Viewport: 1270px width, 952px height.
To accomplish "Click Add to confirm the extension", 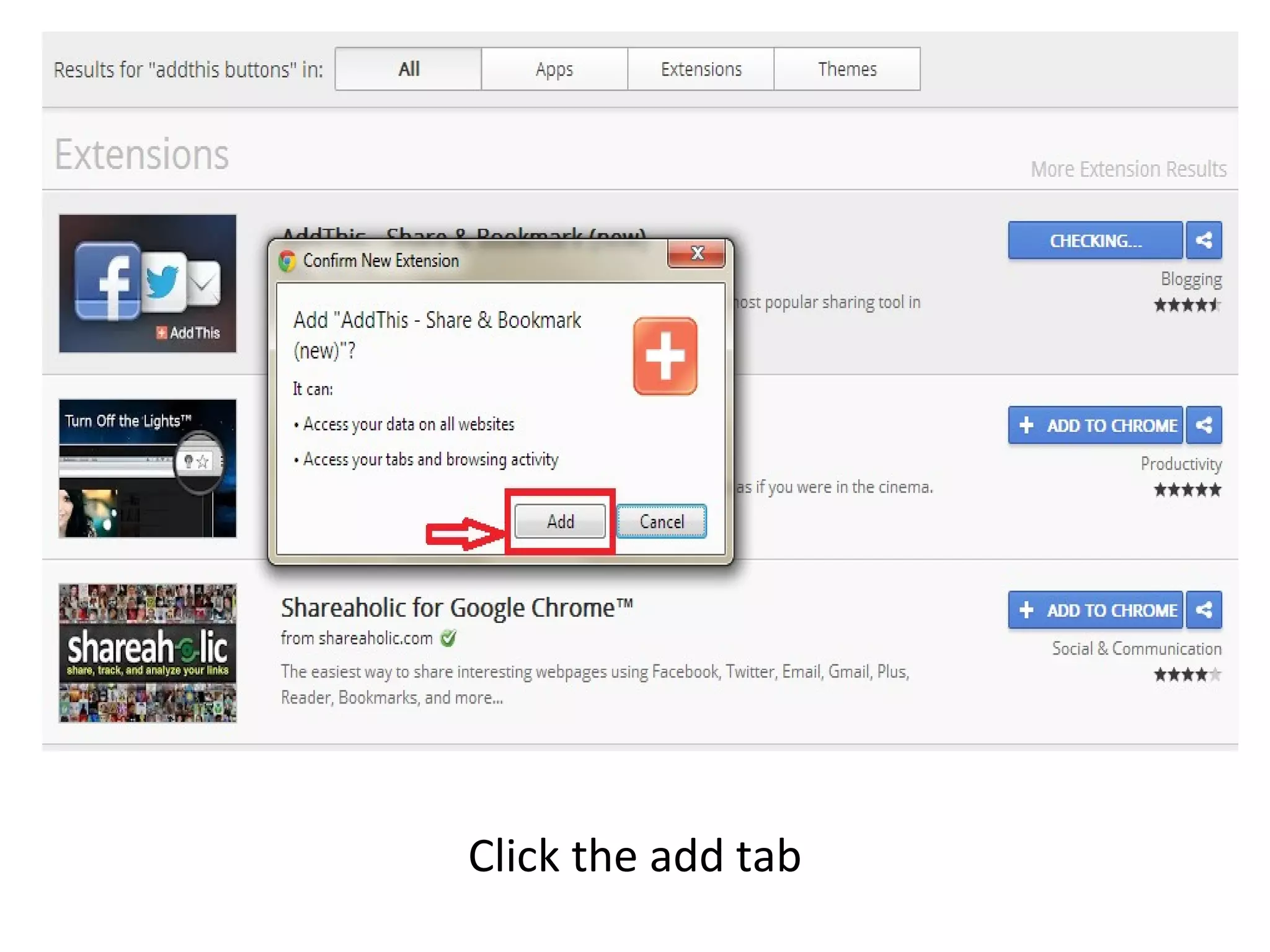I will (x=560, y=521).
